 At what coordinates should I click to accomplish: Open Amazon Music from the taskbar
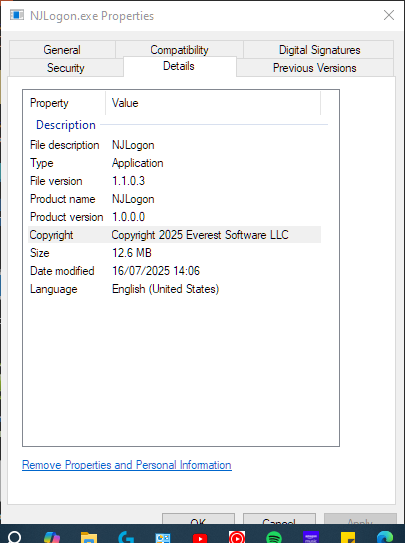click(x=311, y=537)
